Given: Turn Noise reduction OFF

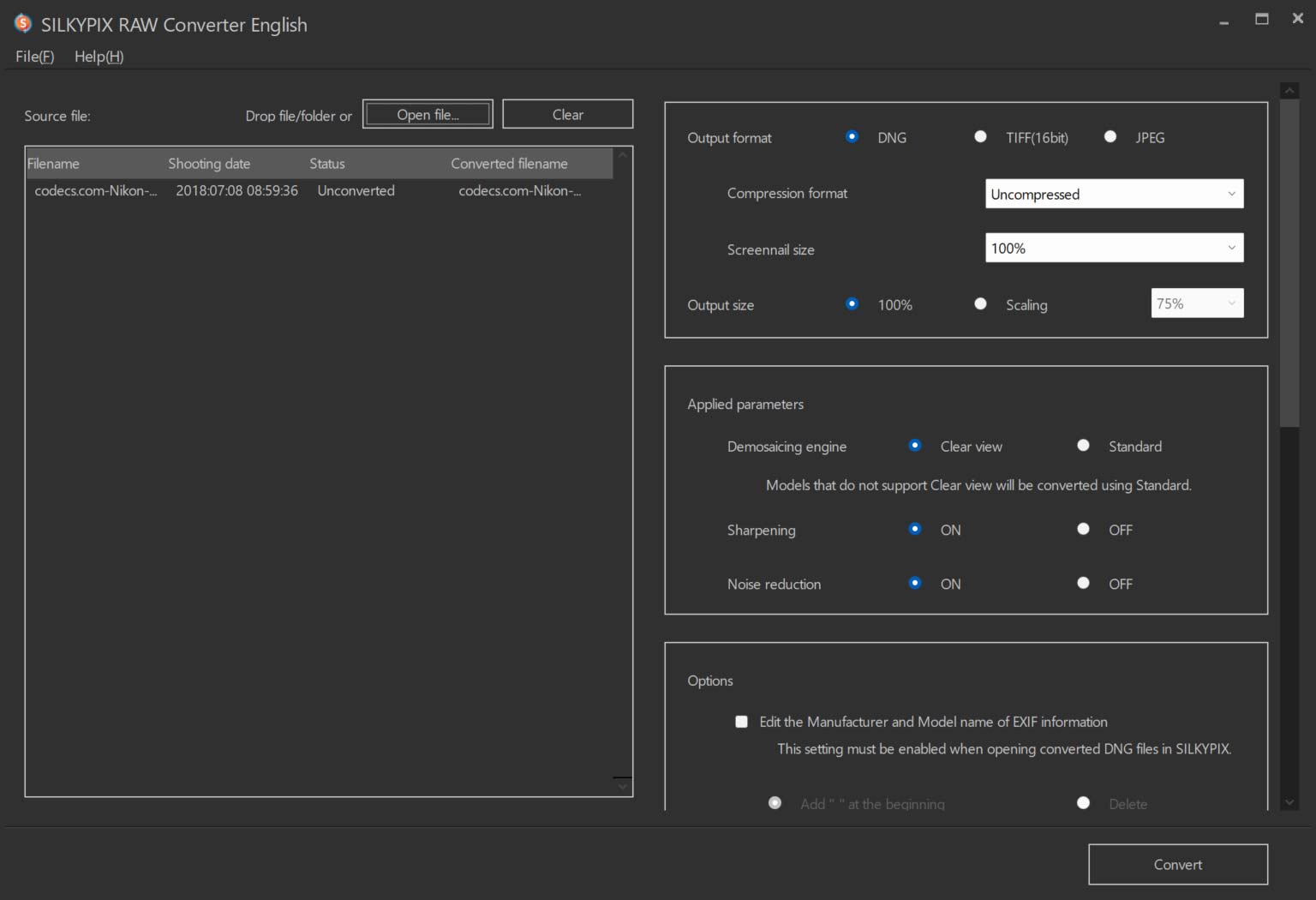Looking at the screenshot, I should (x=1083, y=583).
